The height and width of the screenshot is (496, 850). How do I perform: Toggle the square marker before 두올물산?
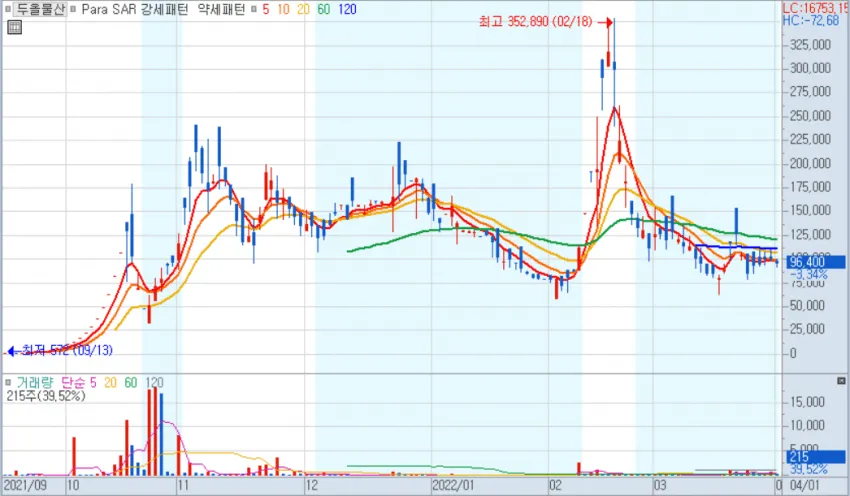(x=8, y=9)
